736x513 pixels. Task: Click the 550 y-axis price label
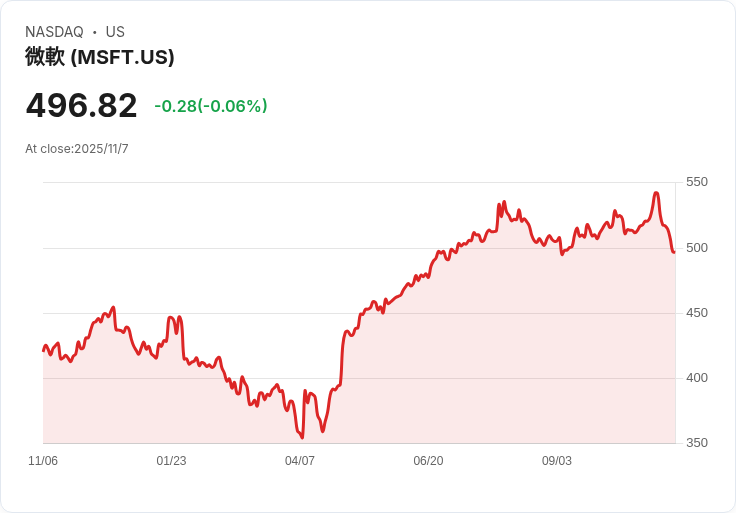(697, 182)
